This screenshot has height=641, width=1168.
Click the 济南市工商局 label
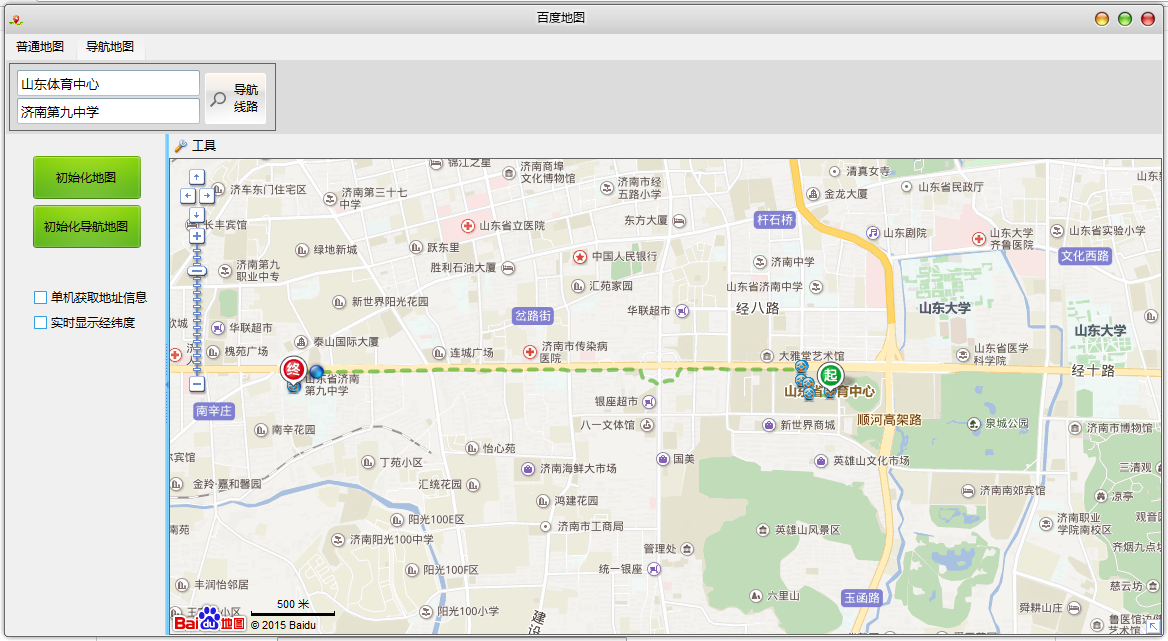(x=591, y=526)
